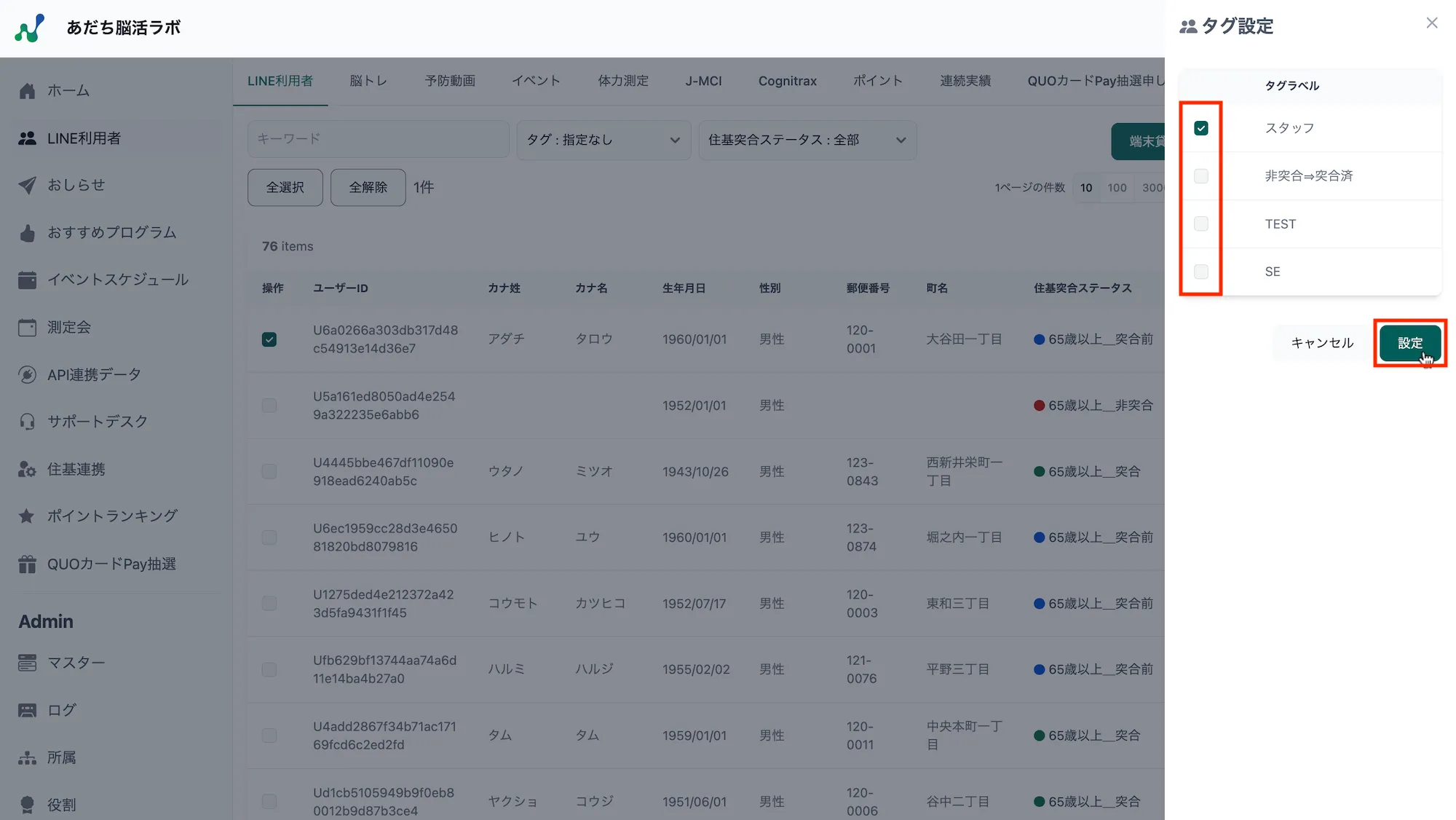
Task: Click the おすすめプログラム thumbs-up icon
Action: point(28,233)
